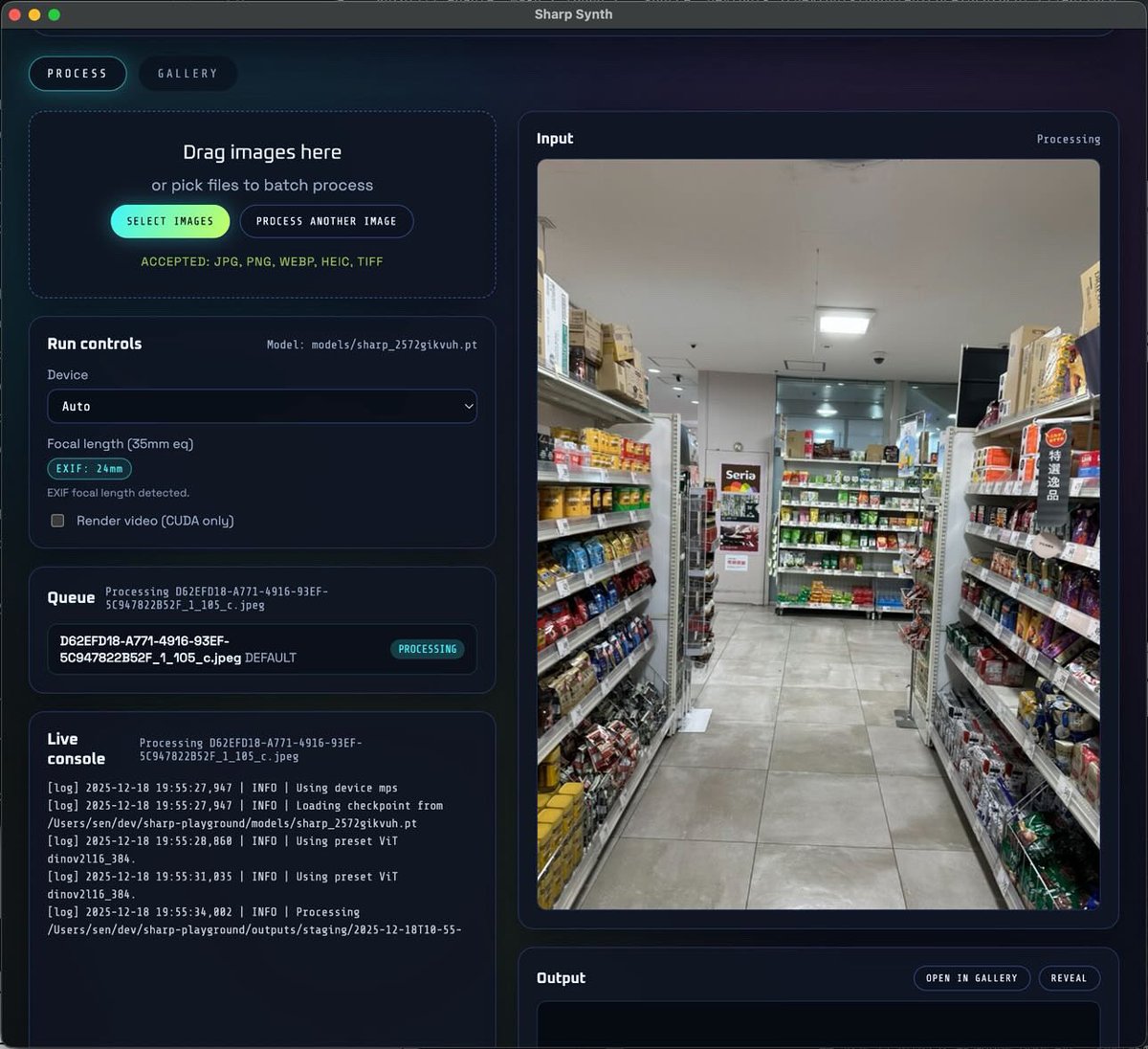This screenshot has height=1049, width=1148.
Task: Click the 'Focal length (35mm eq)' label
Action: coord(121,444)
